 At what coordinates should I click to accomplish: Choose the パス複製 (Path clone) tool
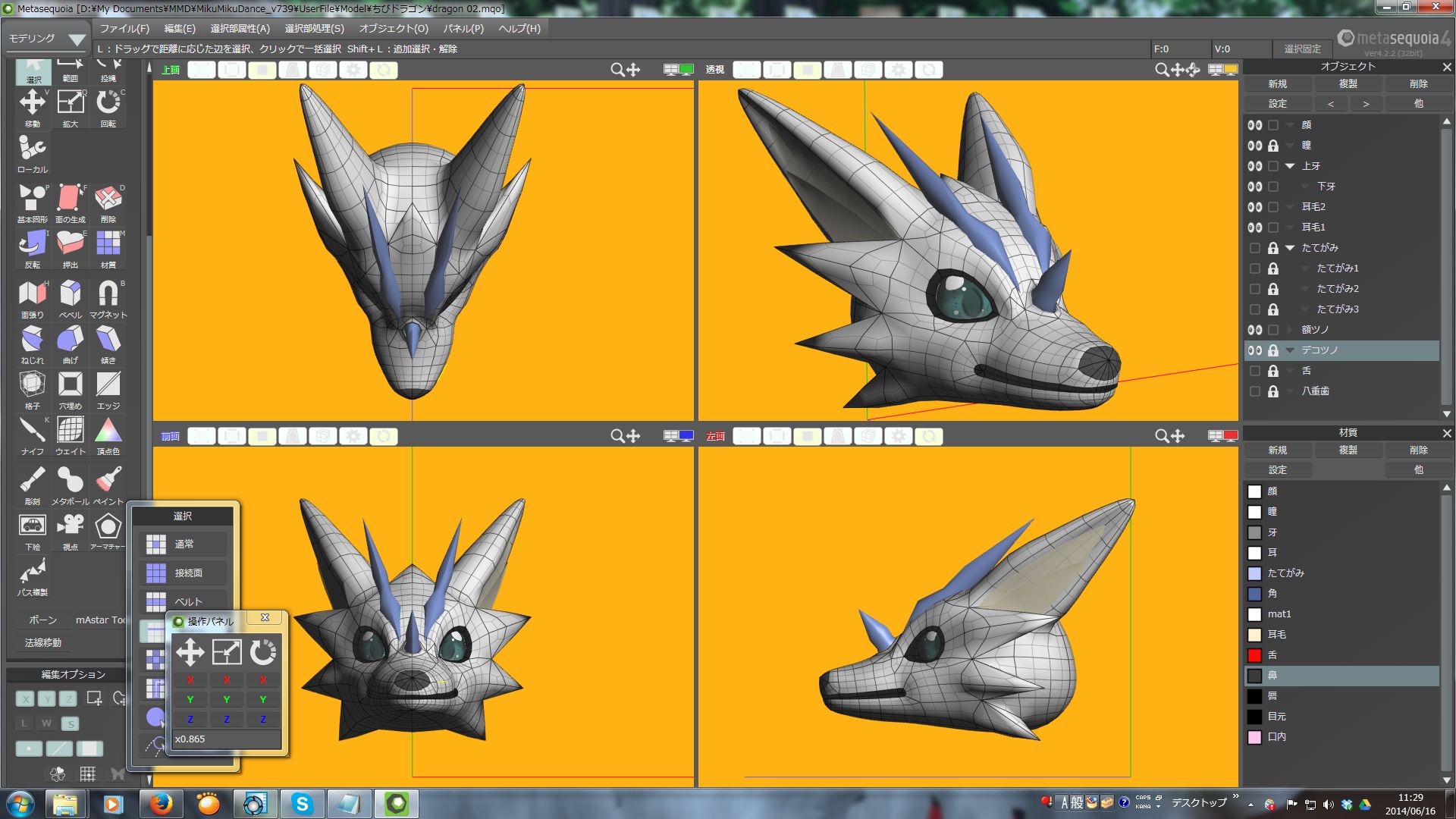pos(33,576)
